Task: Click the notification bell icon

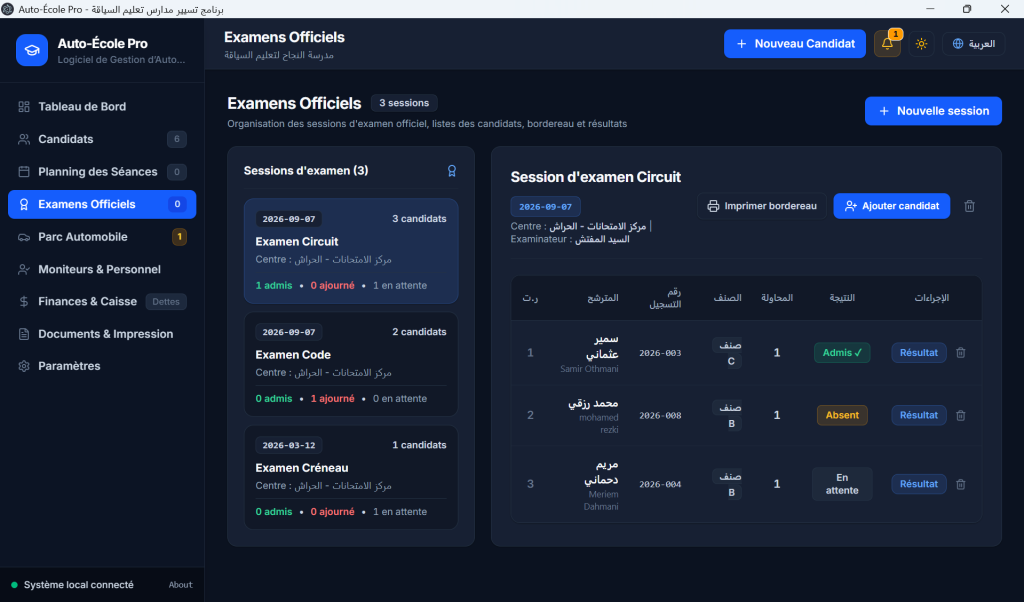Action: pyautogui.click(x=887, y=44)
